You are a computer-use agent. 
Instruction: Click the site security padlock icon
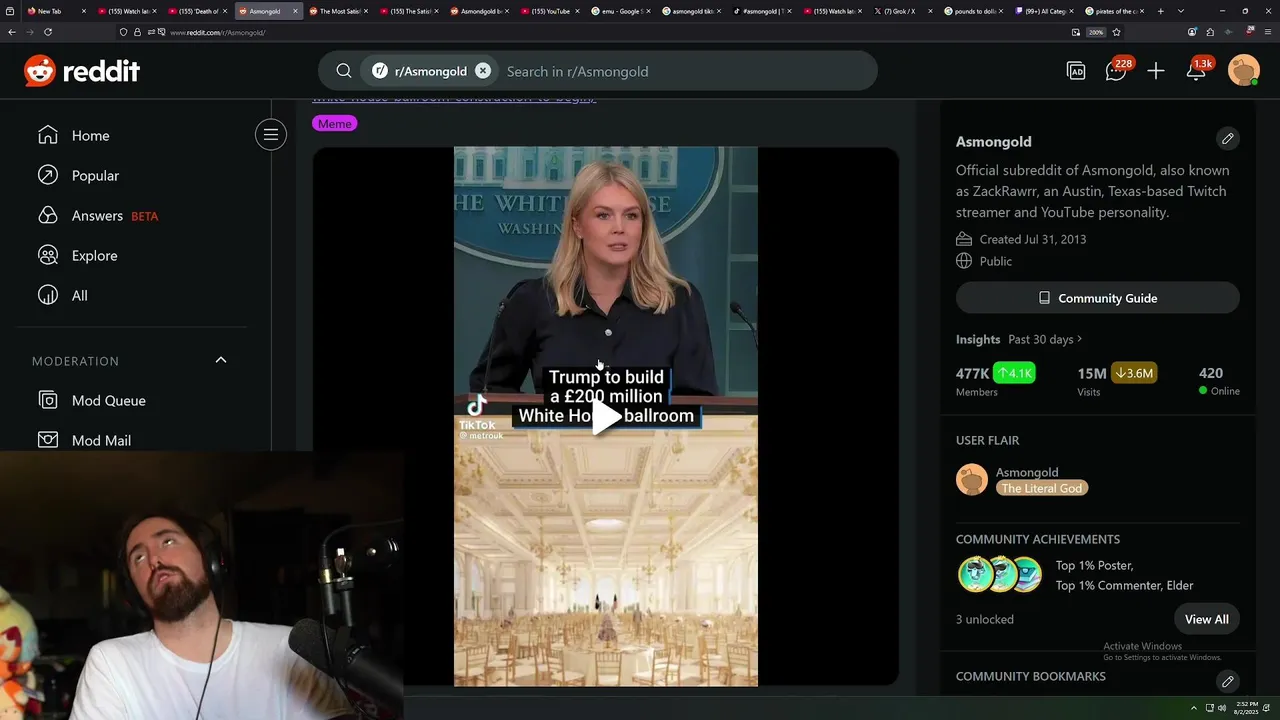[137, 32]
